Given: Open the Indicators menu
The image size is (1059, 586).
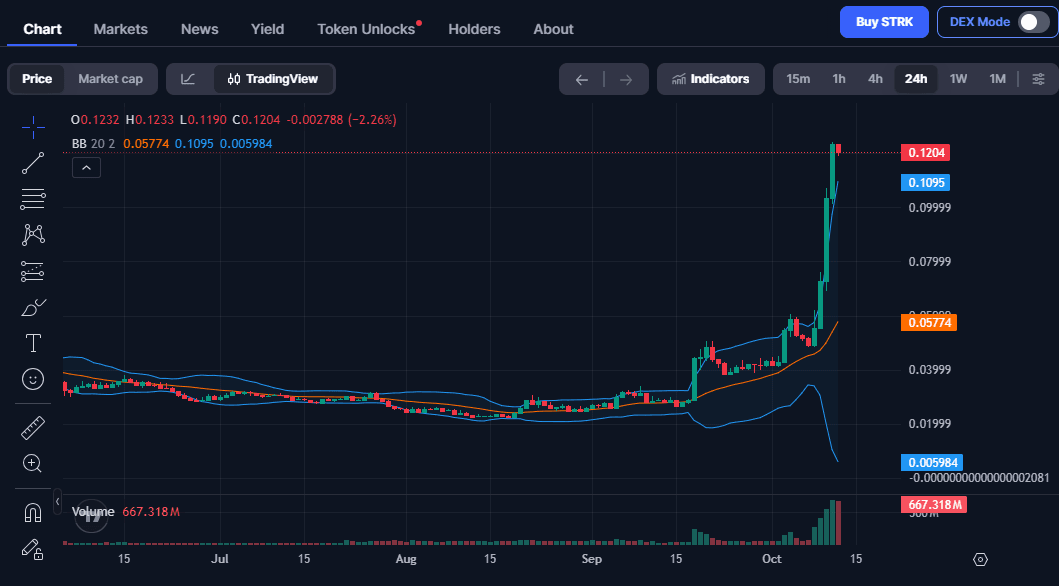Looking at the screenshot, I should (711, 79).
